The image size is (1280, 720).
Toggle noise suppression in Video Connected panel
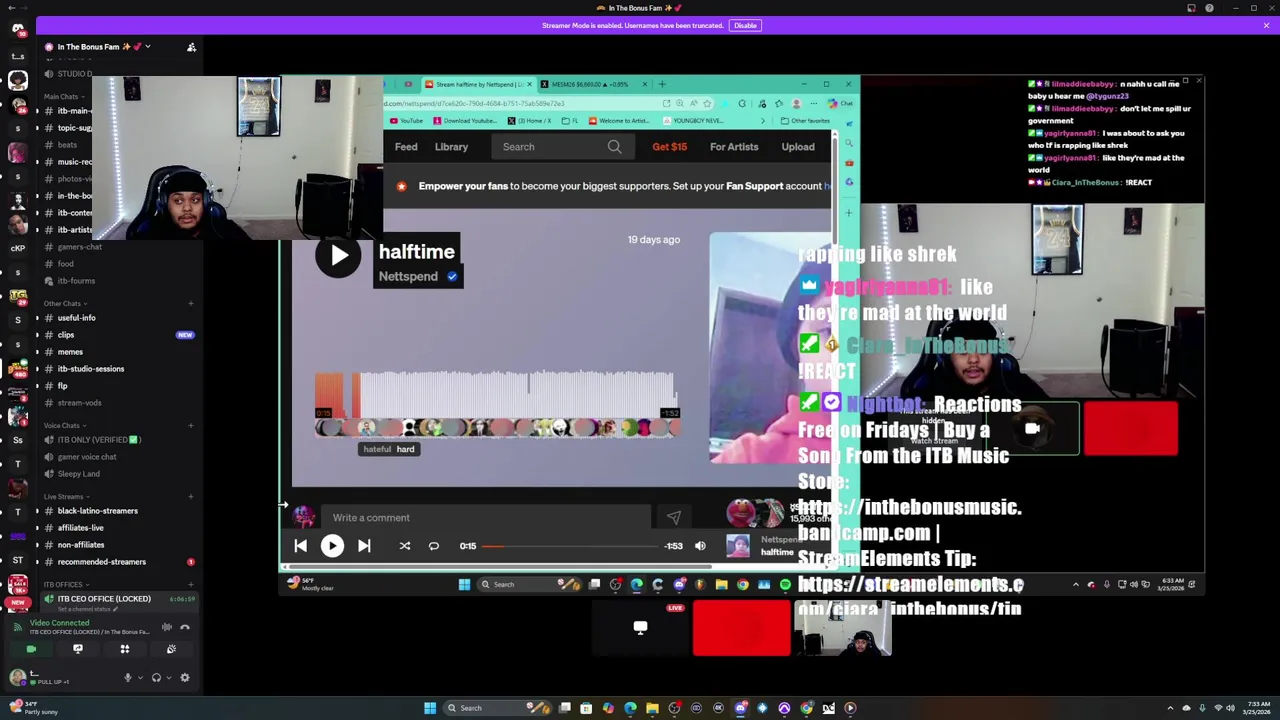167,627
